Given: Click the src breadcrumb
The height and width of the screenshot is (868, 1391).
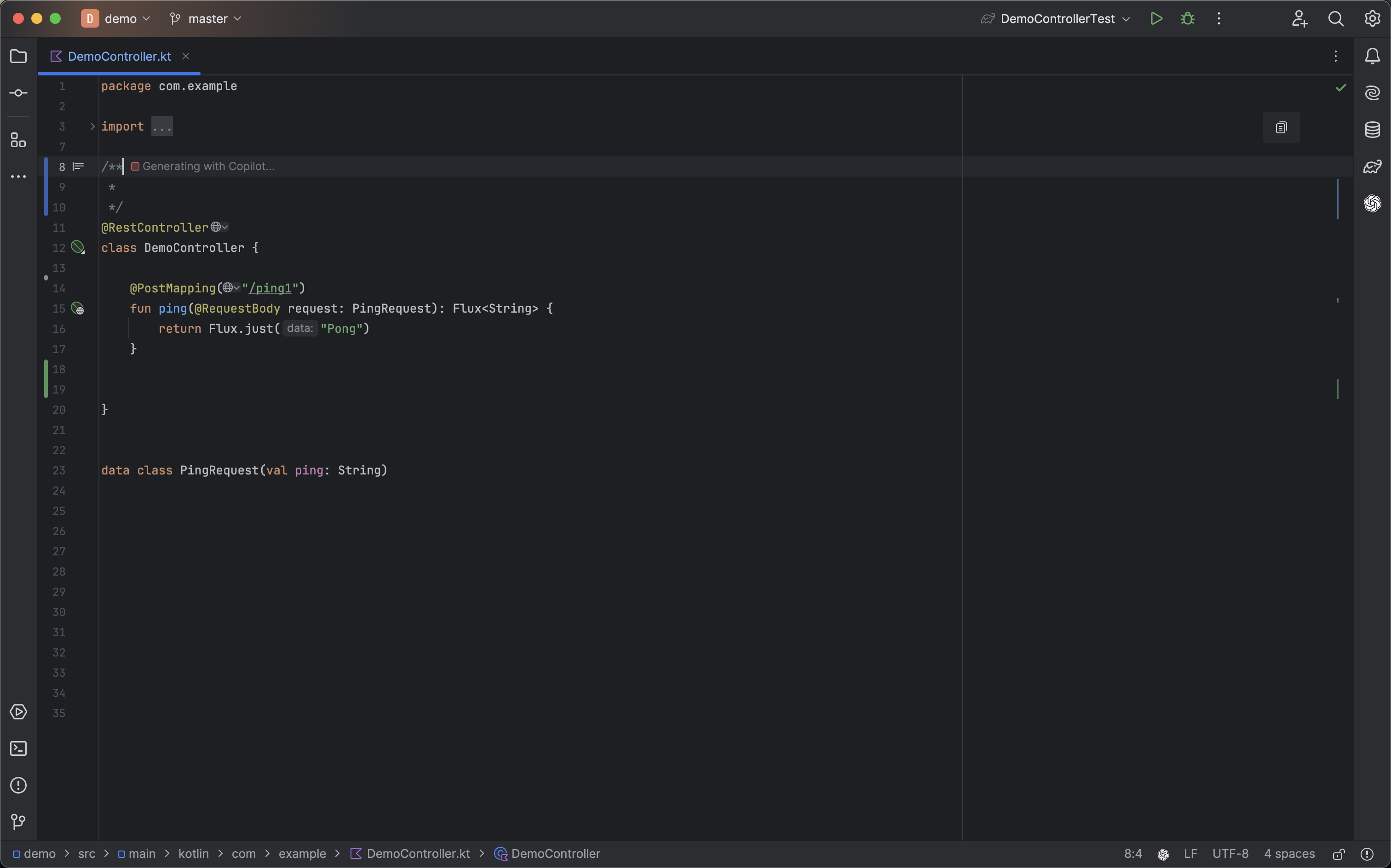Looking at the screenshot, I should [x=87, y=854].
